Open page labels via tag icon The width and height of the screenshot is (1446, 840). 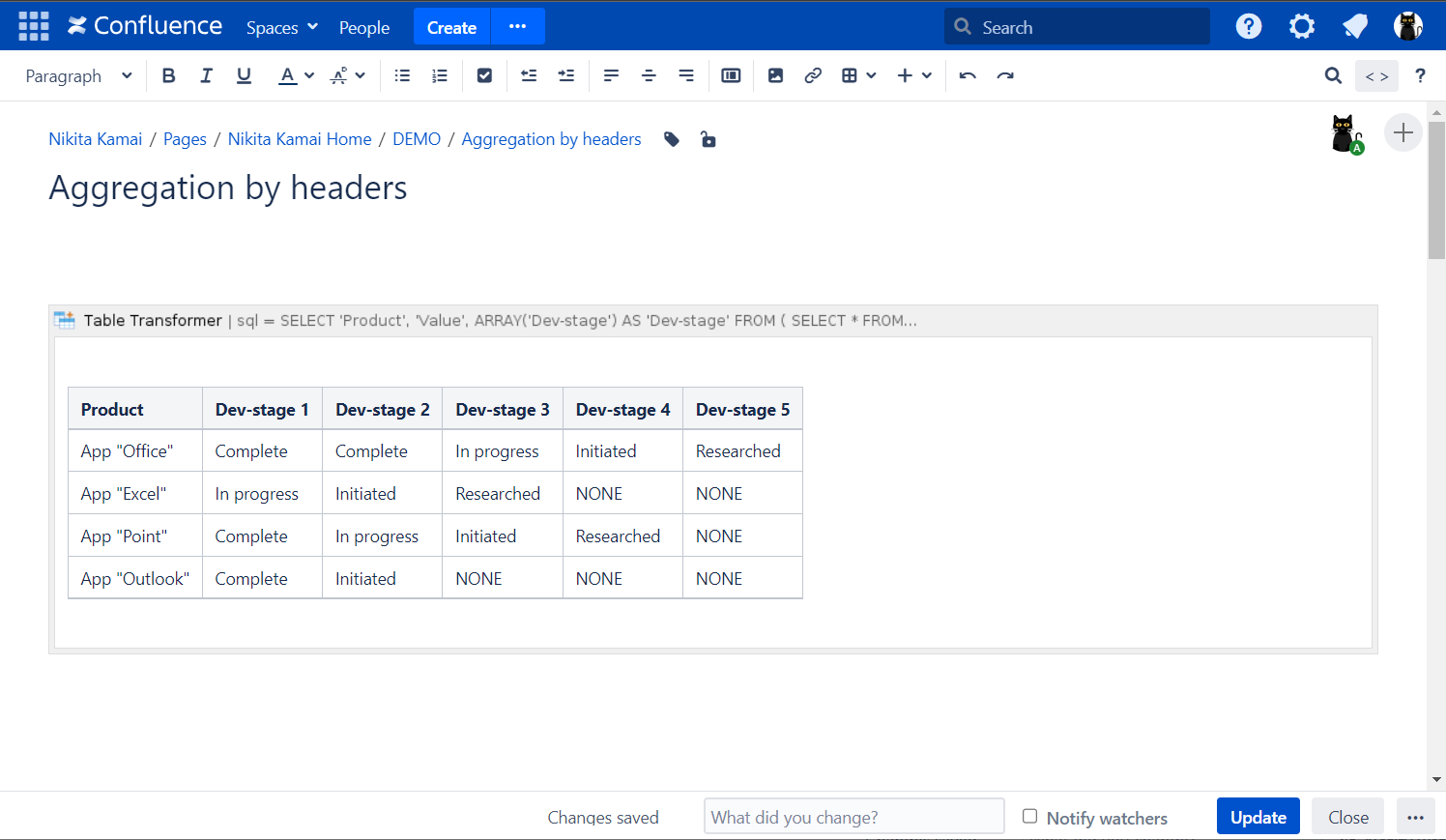click(x=672, y=139)
